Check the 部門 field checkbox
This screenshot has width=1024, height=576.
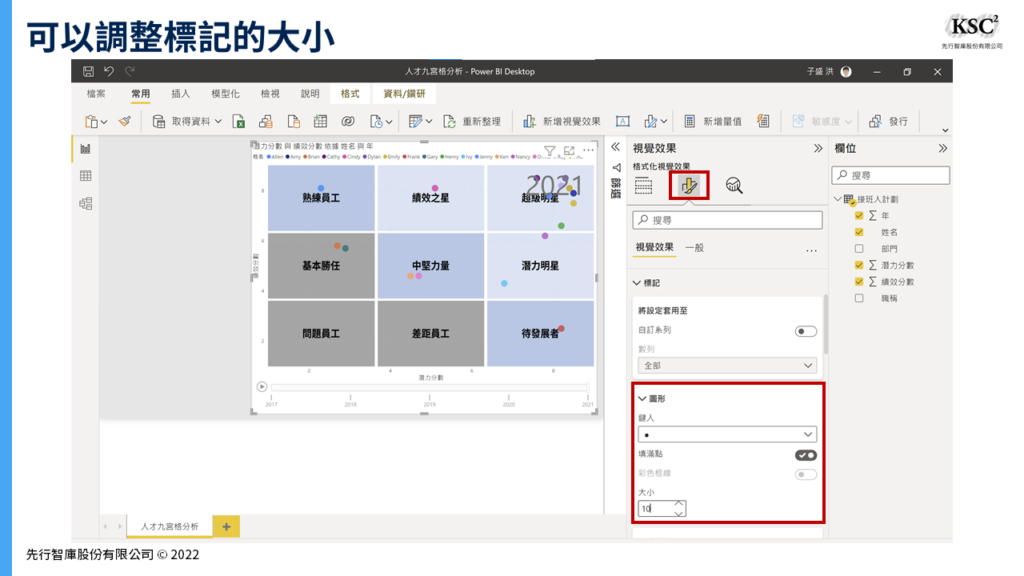coord(859,249)
